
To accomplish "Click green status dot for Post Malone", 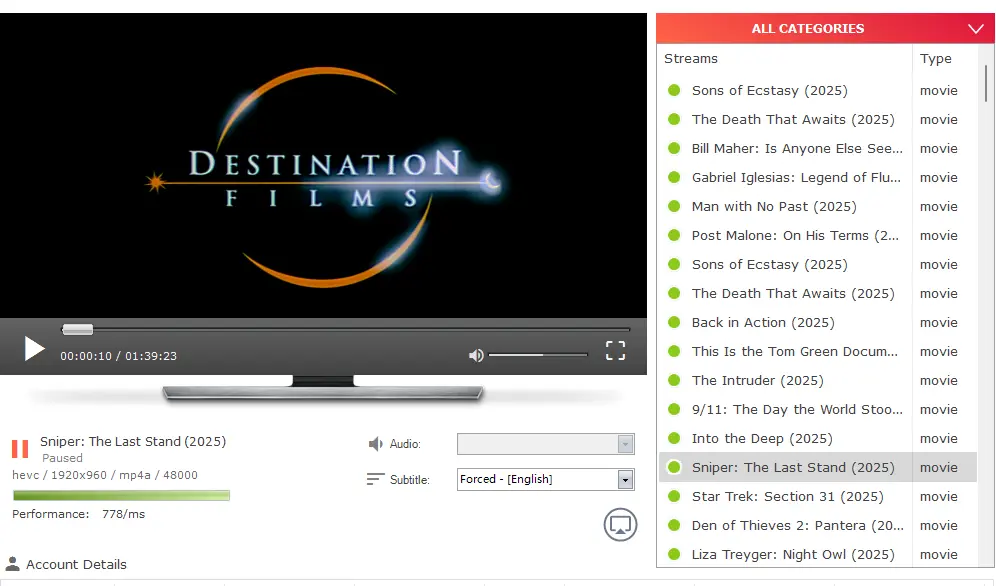I will click(674, 235).
